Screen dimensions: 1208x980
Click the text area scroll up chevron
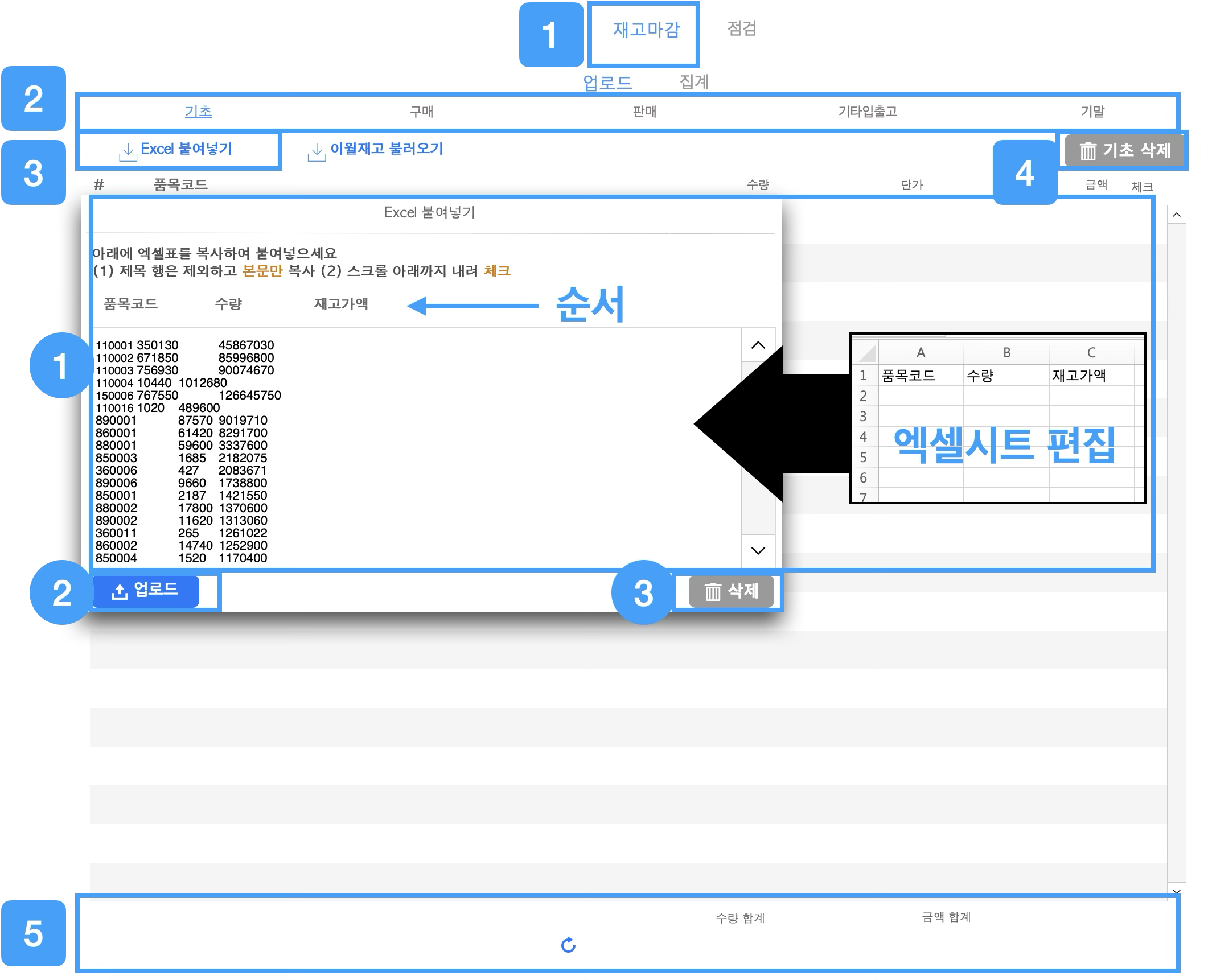[x=758, y=345]
